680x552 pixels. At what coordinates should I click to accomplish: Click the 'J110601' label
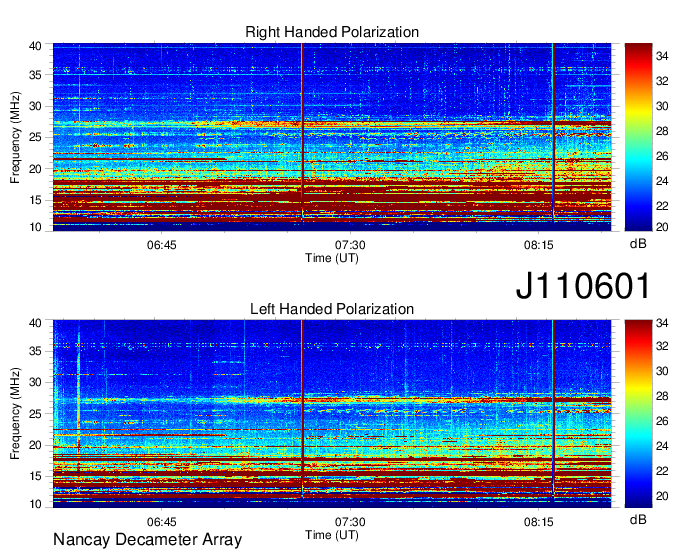click(x=583, y=286)
